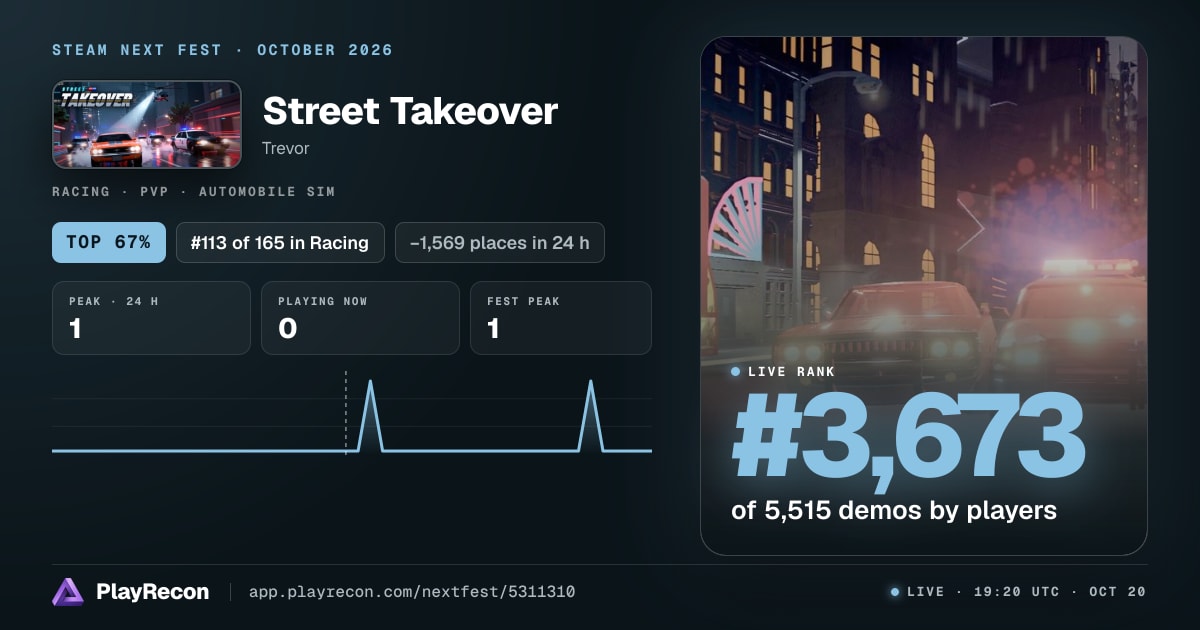Click the PEAK · 24 H stat card
The width and height of the screenshot is (1200, 630).
pyautogui.click(x=151, y=318)
